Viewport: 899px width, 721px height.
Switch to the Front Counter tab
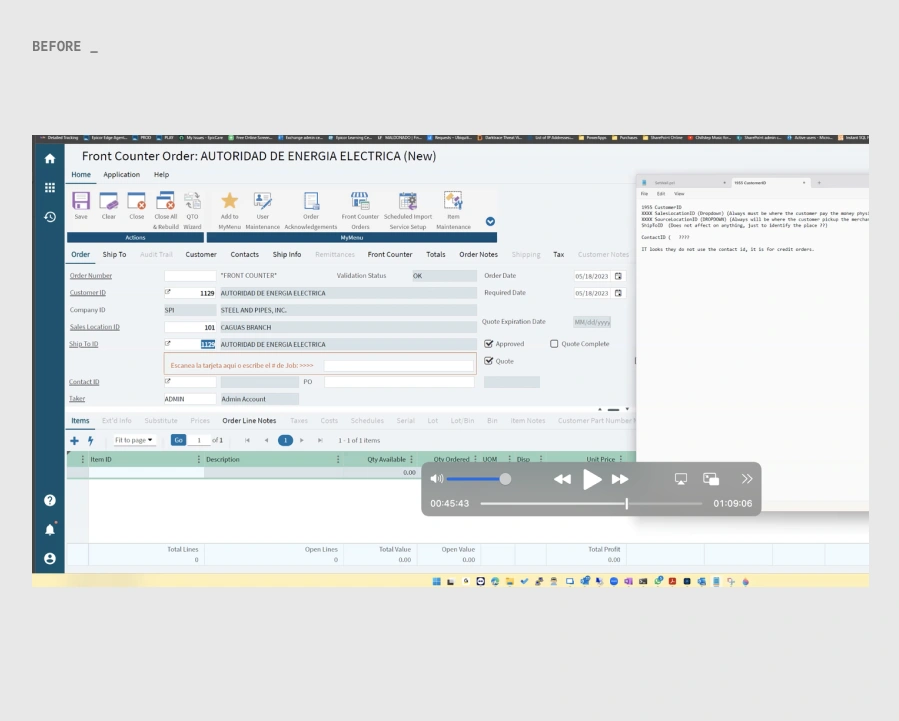coord(390,254)
